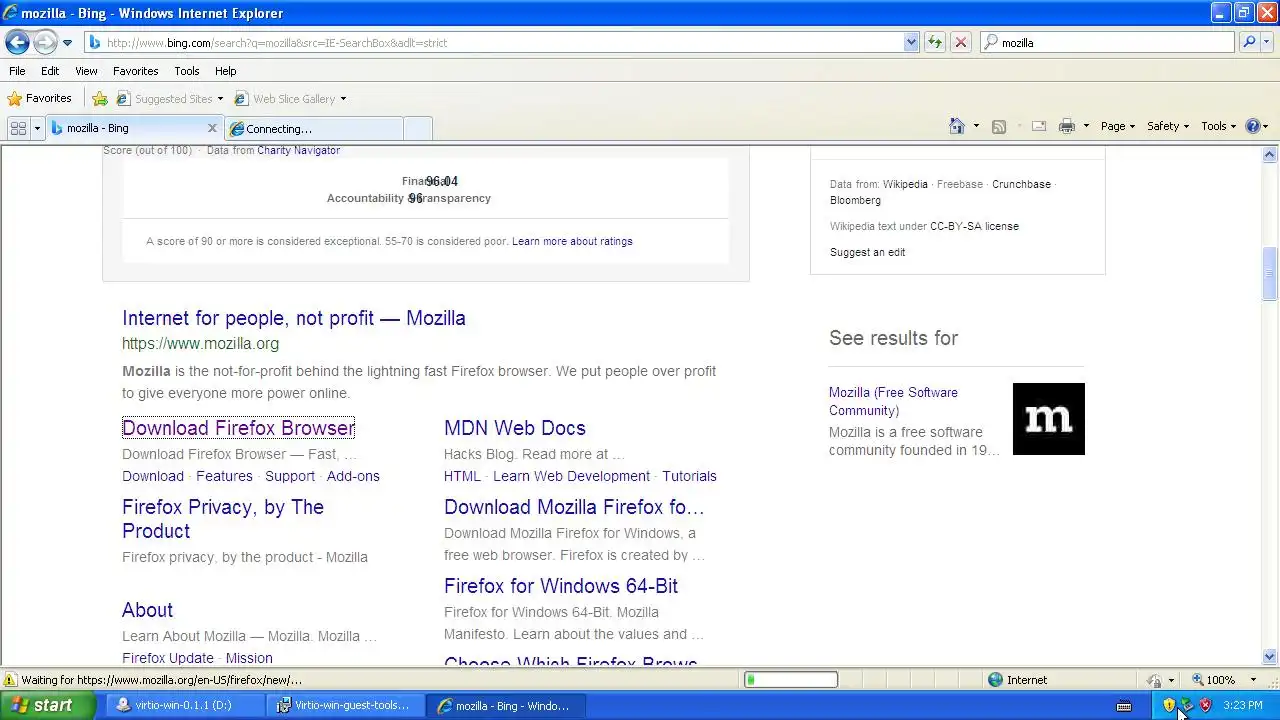Open the MDN Web Docs link
1280x720 pixels.
click(515, 428)
